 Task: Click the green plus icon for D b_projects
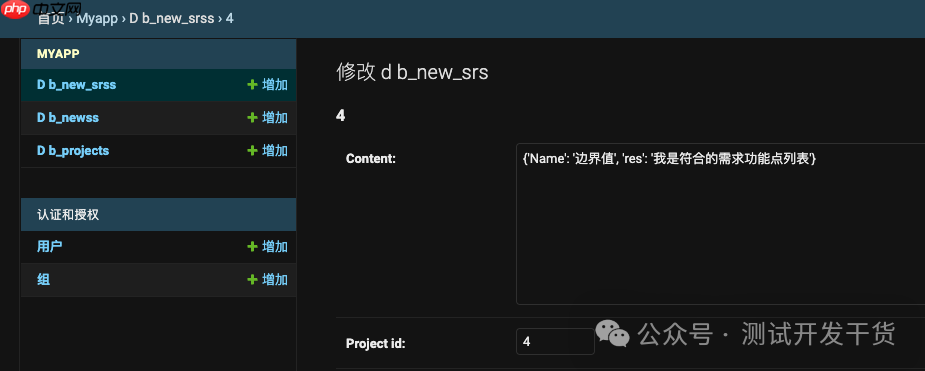pyautogui.click(x=252, y=151)
